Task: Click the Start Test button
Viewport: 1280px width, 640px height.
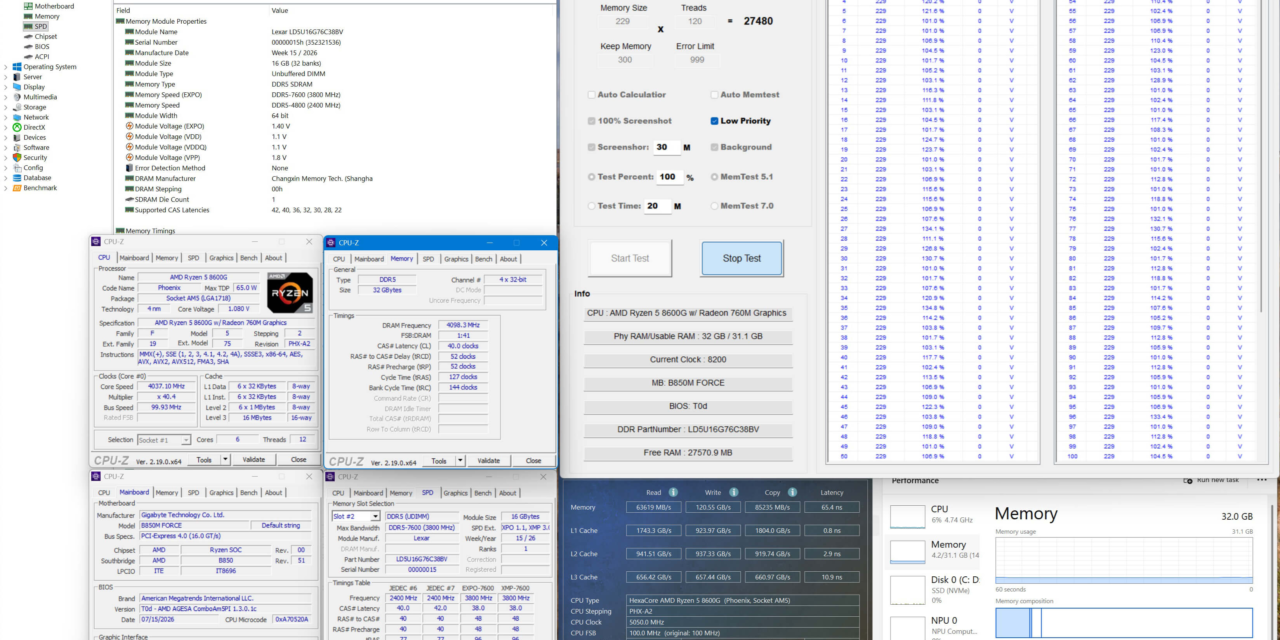Action: coord(630,258)
